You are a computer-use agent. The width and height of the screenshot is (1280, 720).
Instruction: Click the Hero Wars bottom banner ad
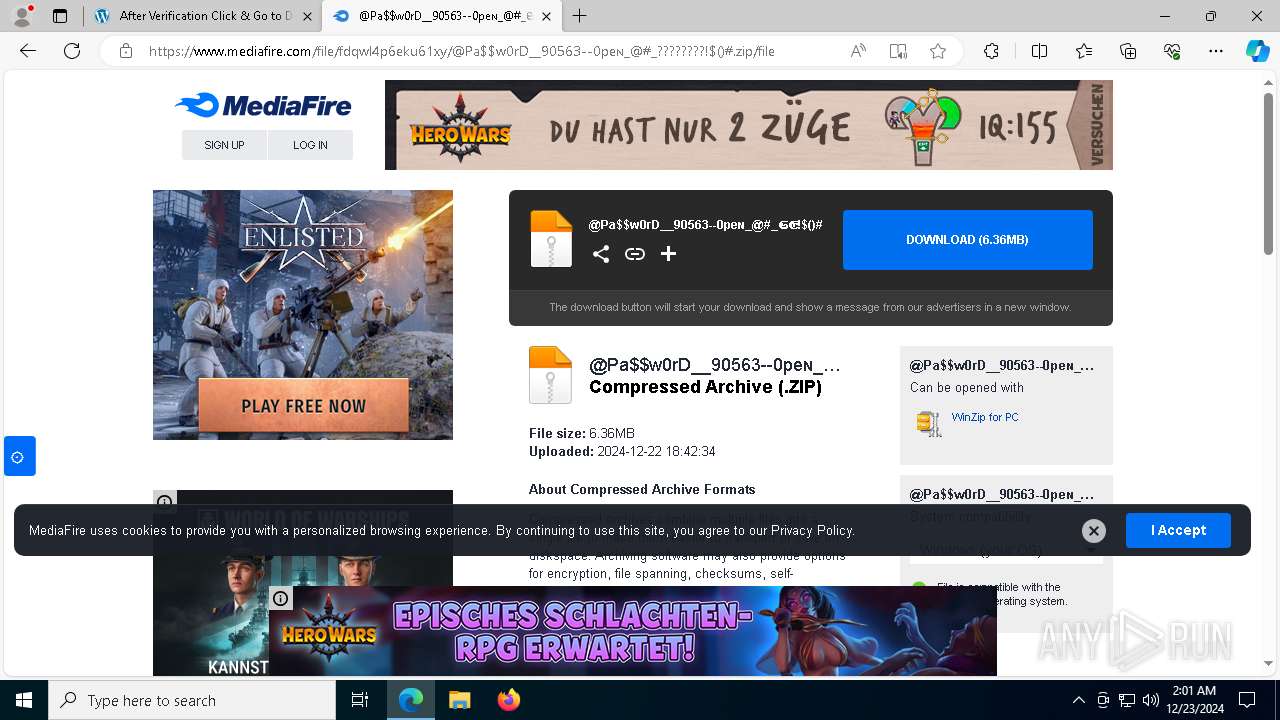pyautogui.click(x=633, y=631)
